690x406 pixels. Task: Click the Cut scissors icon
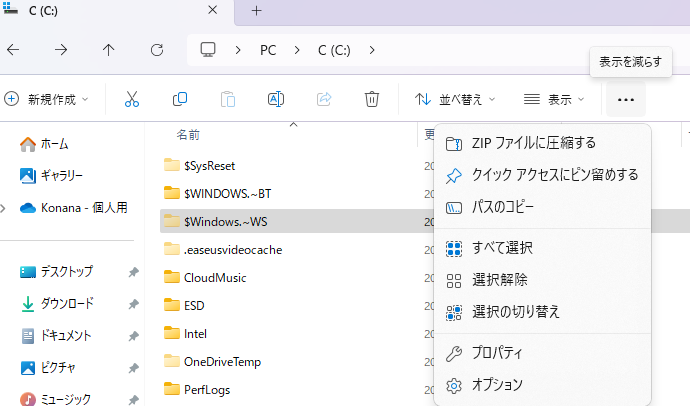pos(132,99)
